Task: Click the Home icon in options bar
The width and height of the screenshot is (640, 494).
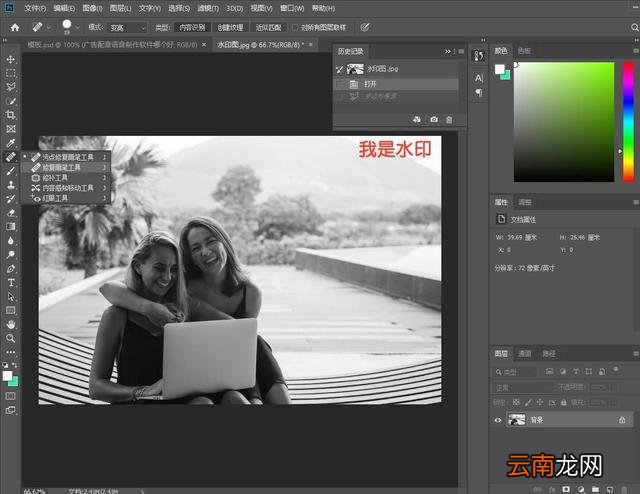Action: [x=15, y=27]
